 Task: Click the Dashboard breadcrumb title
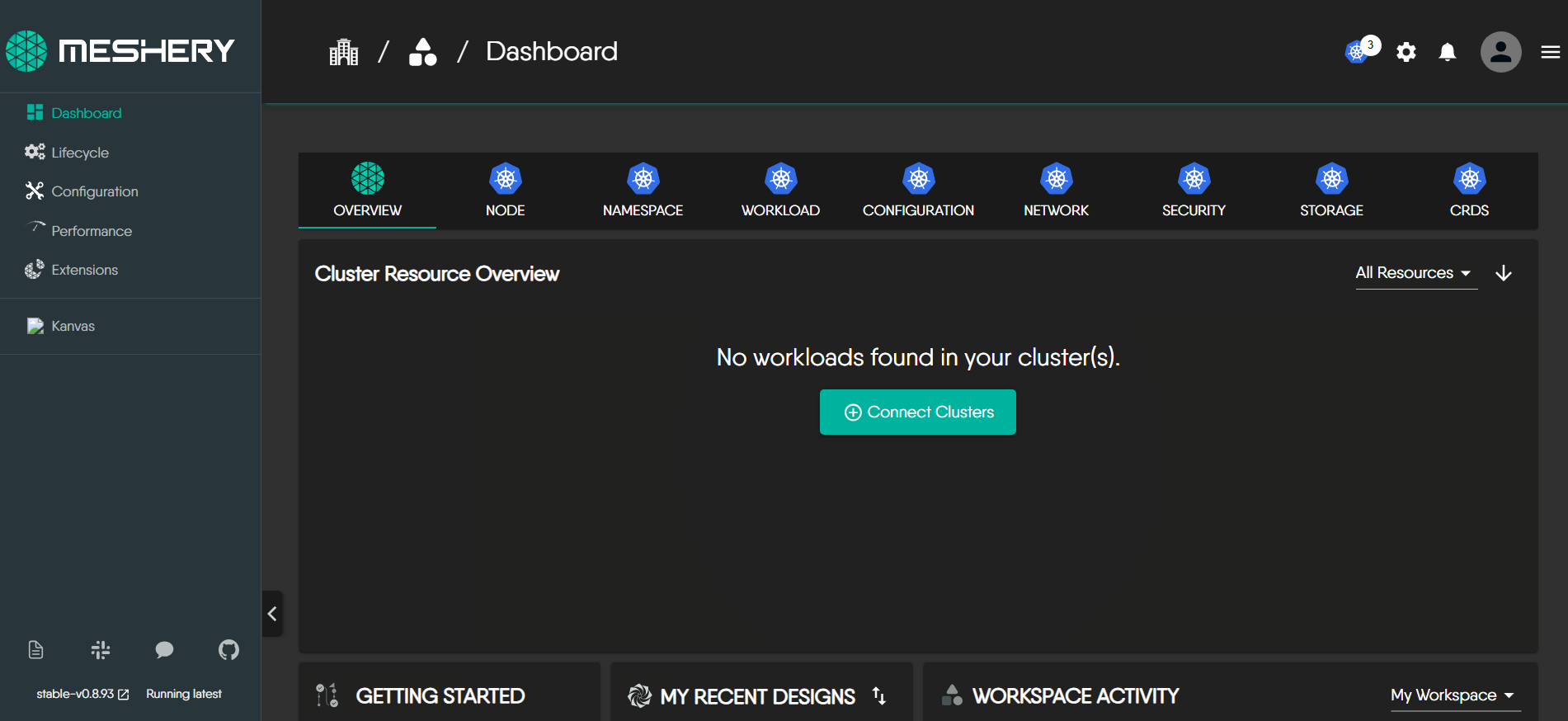[552, 51]
